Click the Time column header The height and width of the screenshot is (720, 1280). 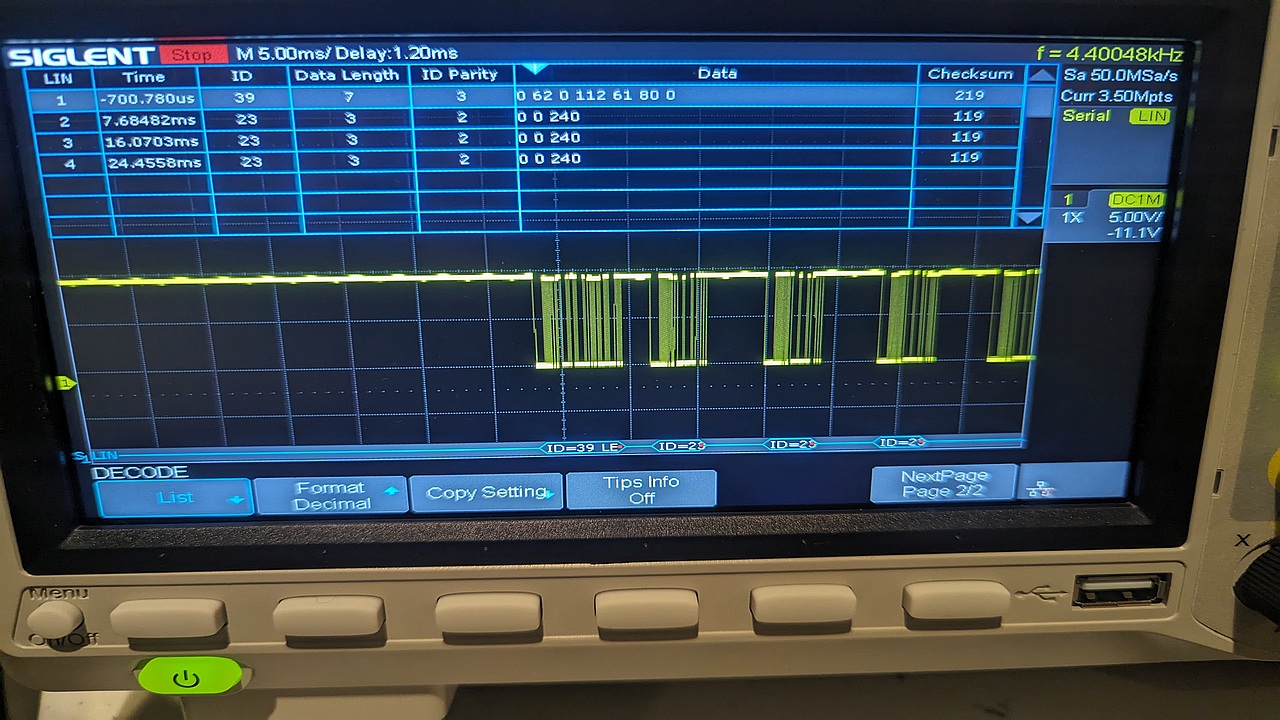click(144, 77)
